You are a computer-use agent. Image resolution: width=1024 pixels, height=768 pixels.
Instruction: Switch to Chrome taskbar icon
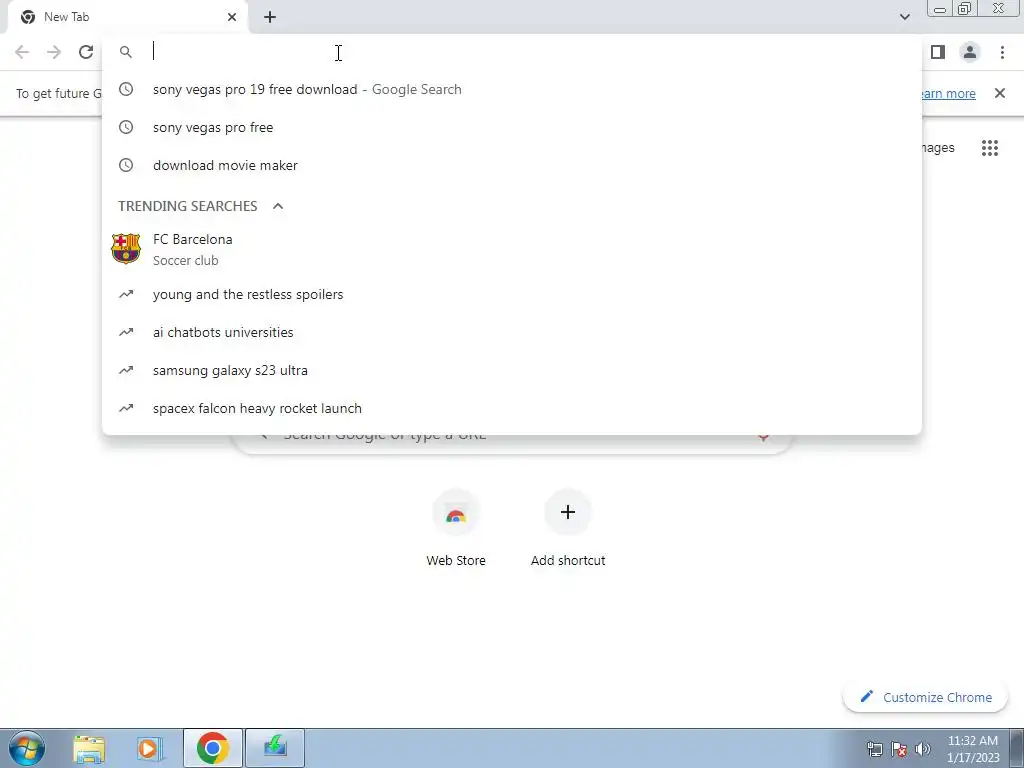(x=212, y=748)
